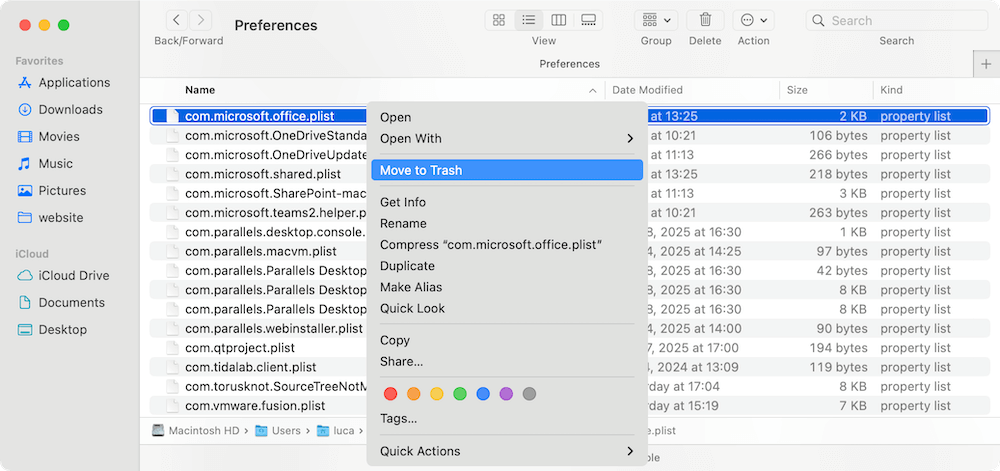Open the Action menu dropdown
This screenshot has width=1000, height=471.
click(754, 20)
